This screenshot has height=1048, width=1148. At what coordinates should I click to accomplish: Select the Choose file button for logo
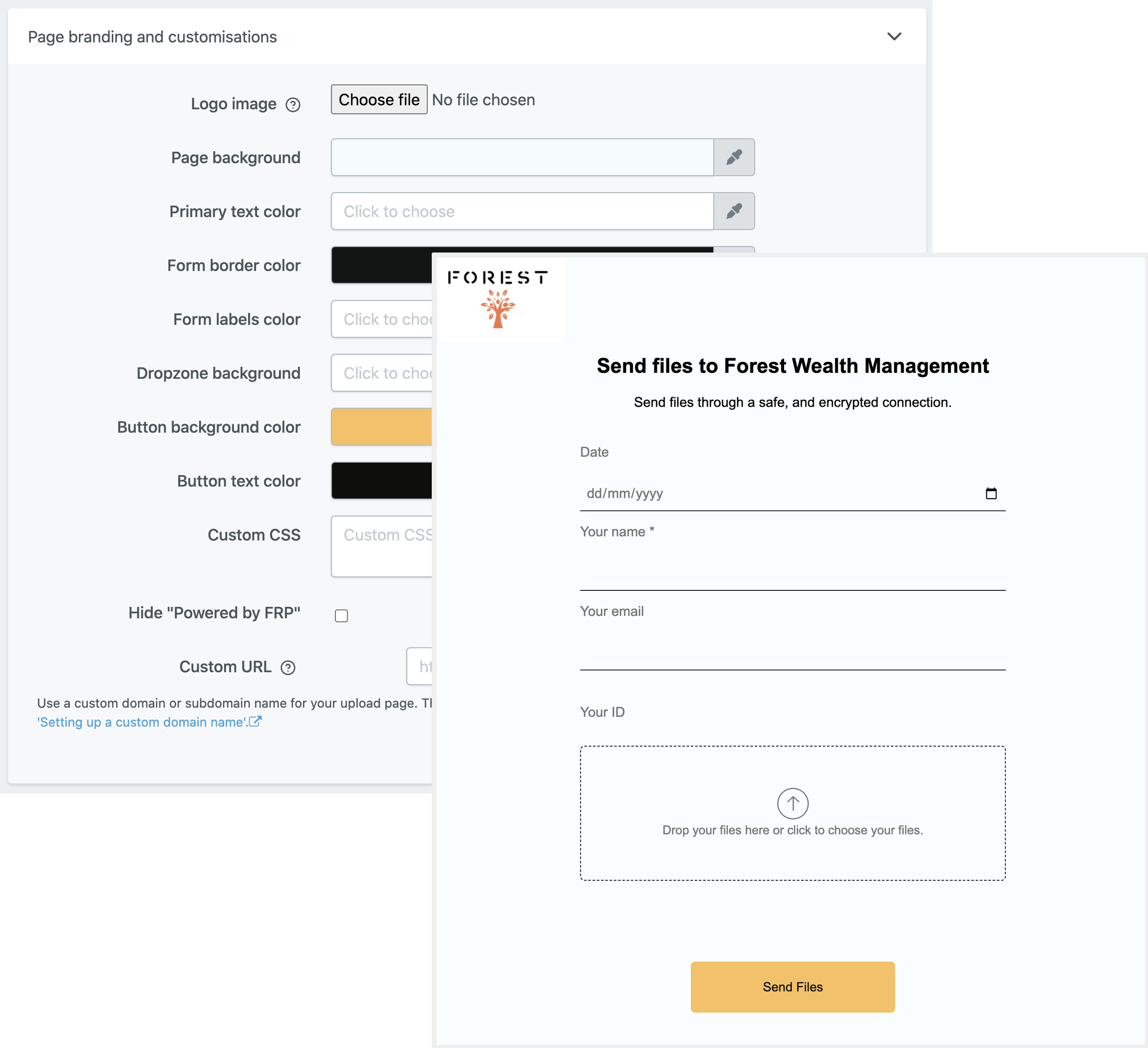tap(377, 100)
